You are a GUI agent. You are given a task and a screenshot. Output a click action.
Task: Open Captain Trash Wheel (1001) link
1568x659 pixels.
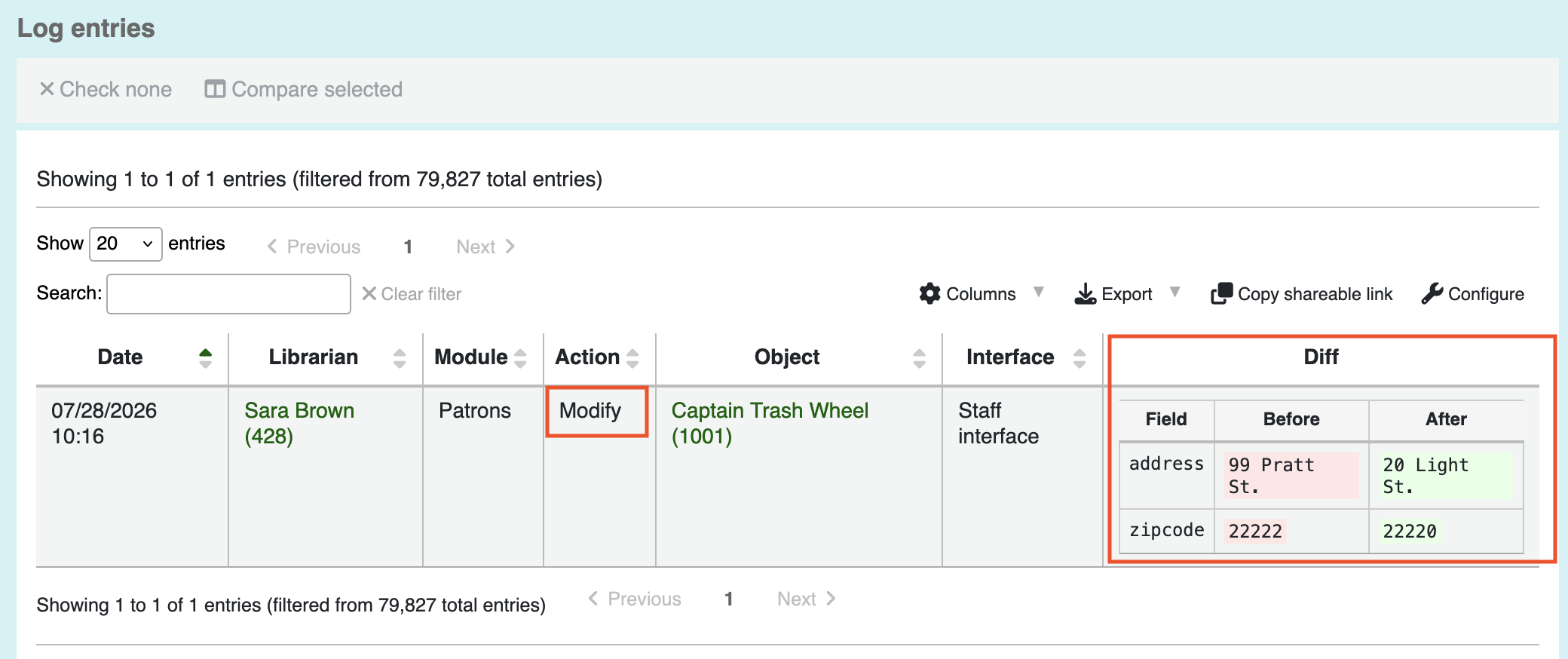tap(770, 423)
